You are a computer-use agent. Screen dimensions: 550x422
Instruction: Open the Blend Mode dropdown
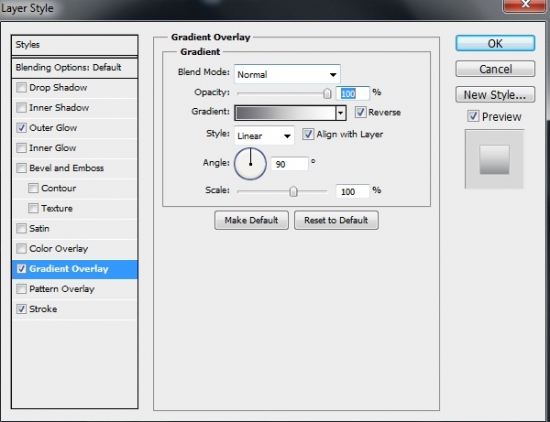[287, 74]
